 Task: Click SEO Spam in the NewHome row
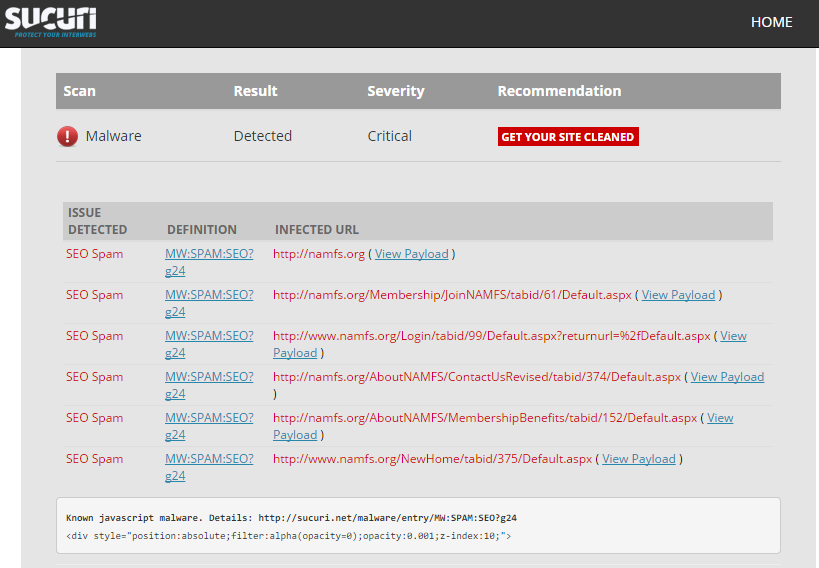click(95, 459)
